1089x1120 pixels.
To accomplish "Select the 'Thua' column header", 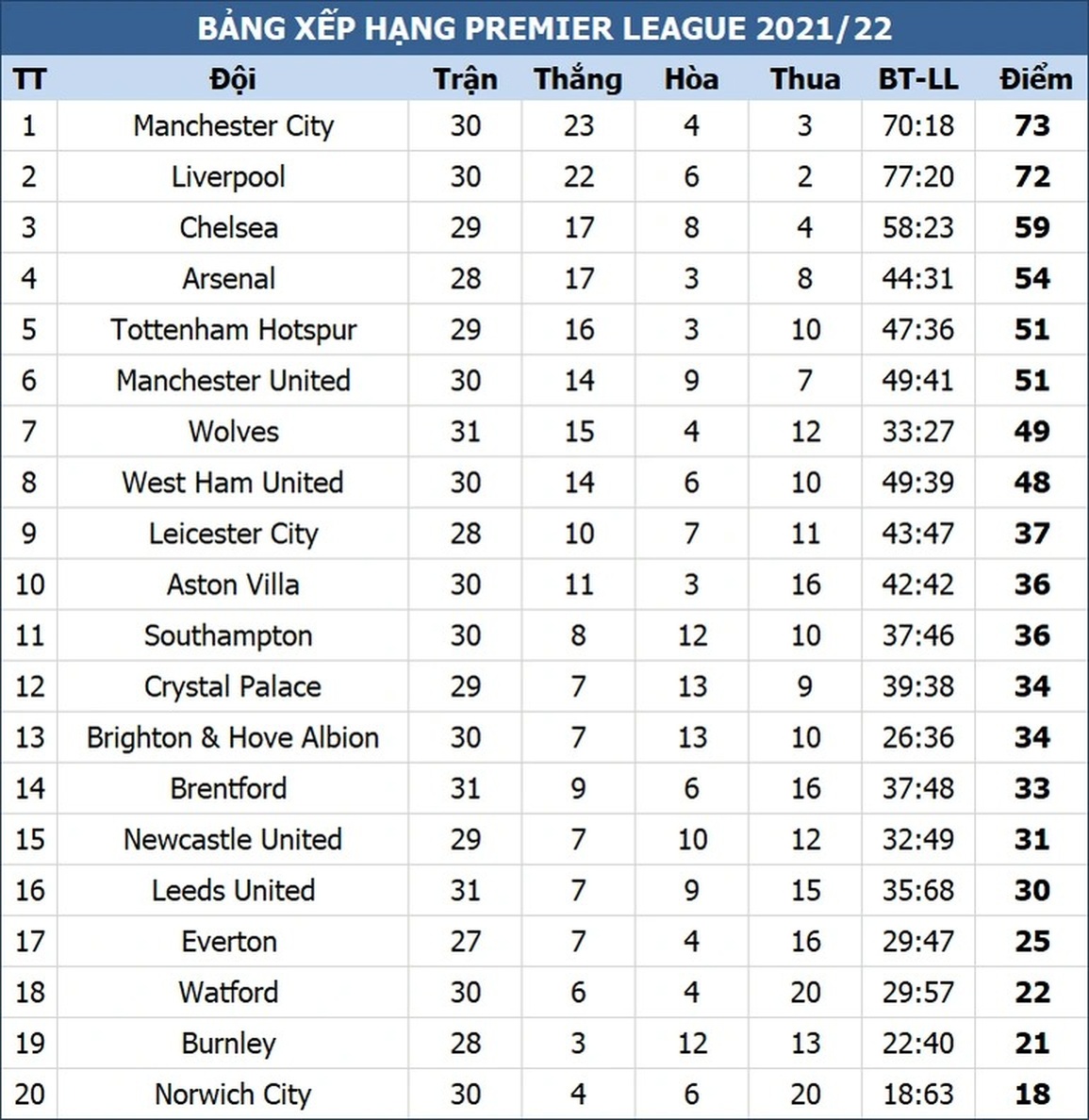I will pos(804,79).
